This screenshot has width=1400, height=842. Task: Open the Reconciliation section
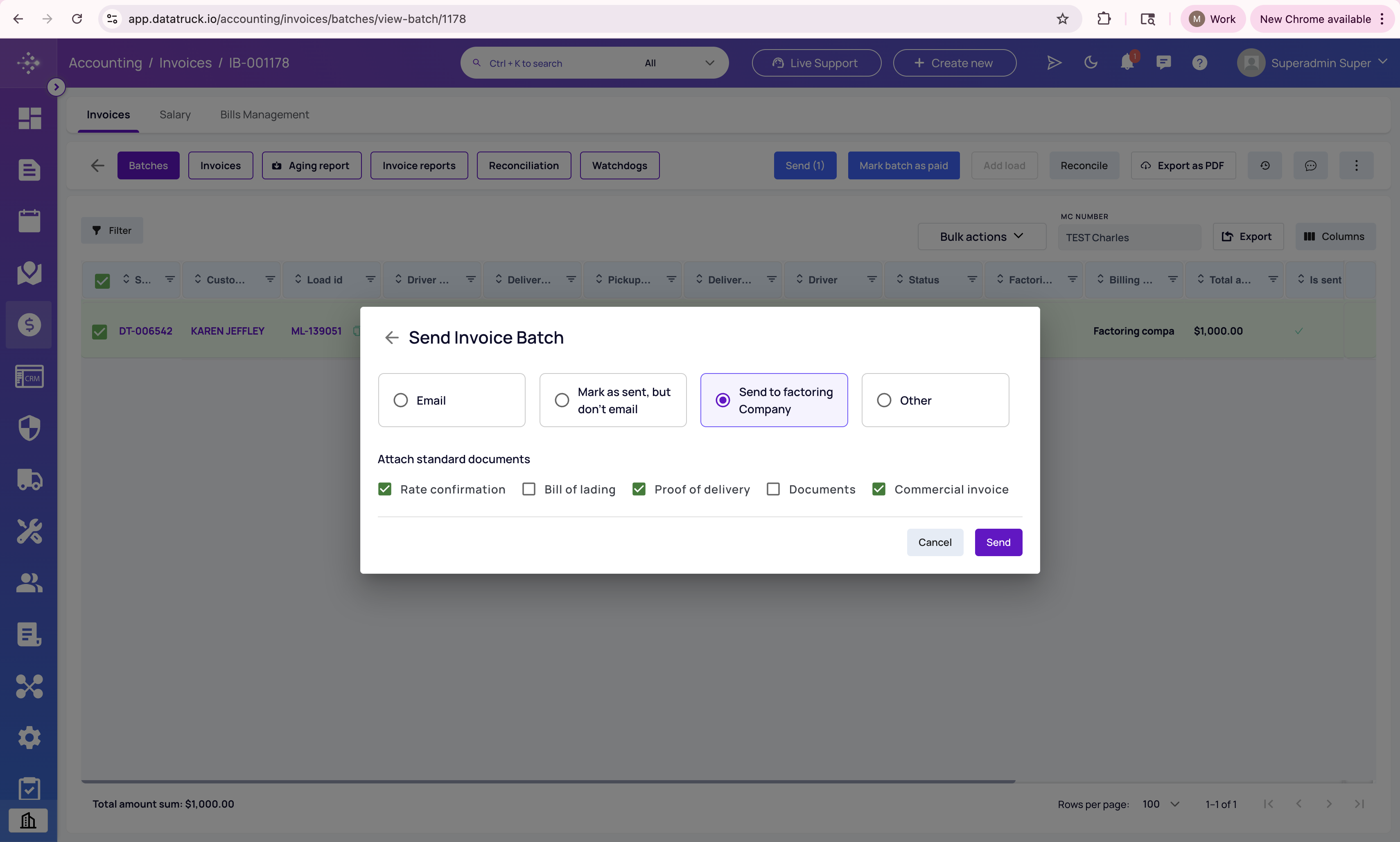(524, 165)
